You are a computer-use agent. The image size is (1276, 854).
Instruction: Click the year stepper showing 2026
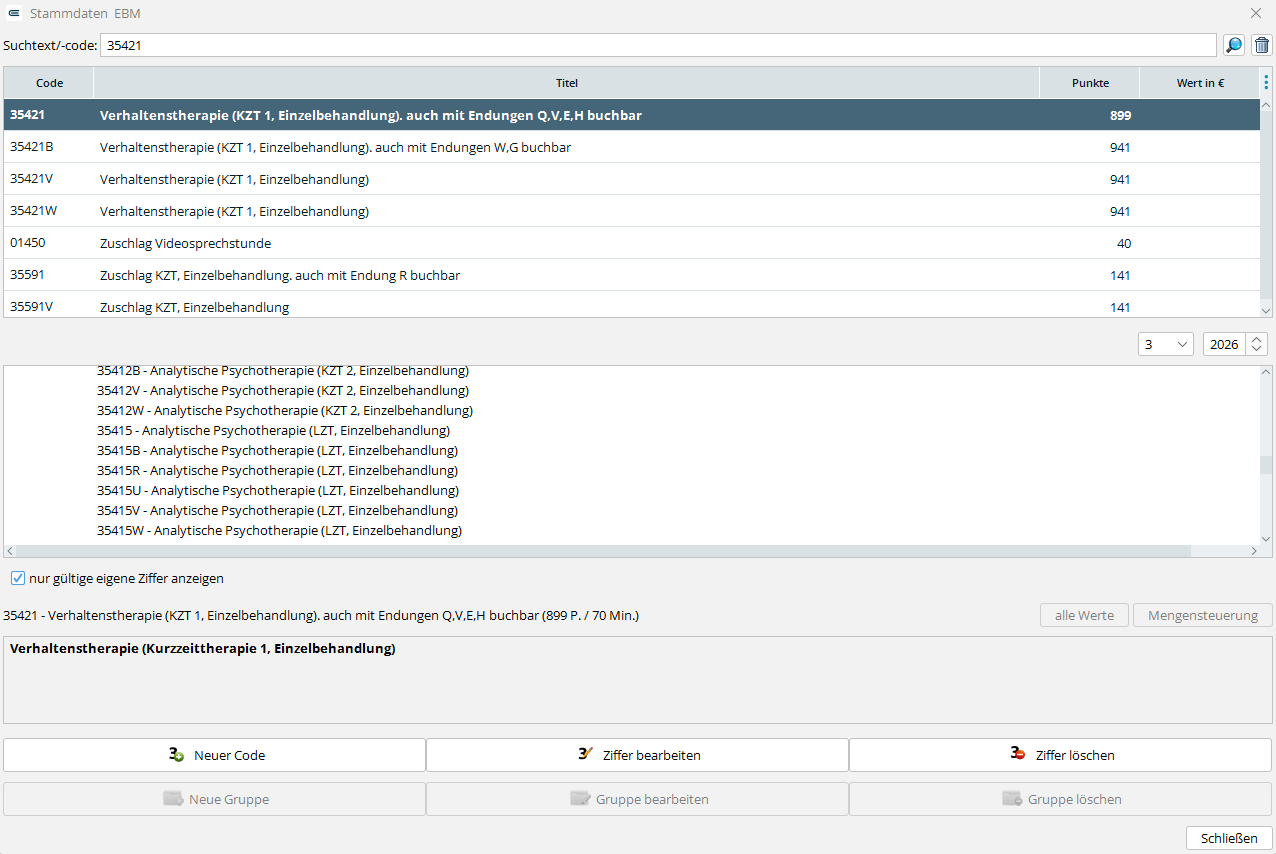(1235, 344)
